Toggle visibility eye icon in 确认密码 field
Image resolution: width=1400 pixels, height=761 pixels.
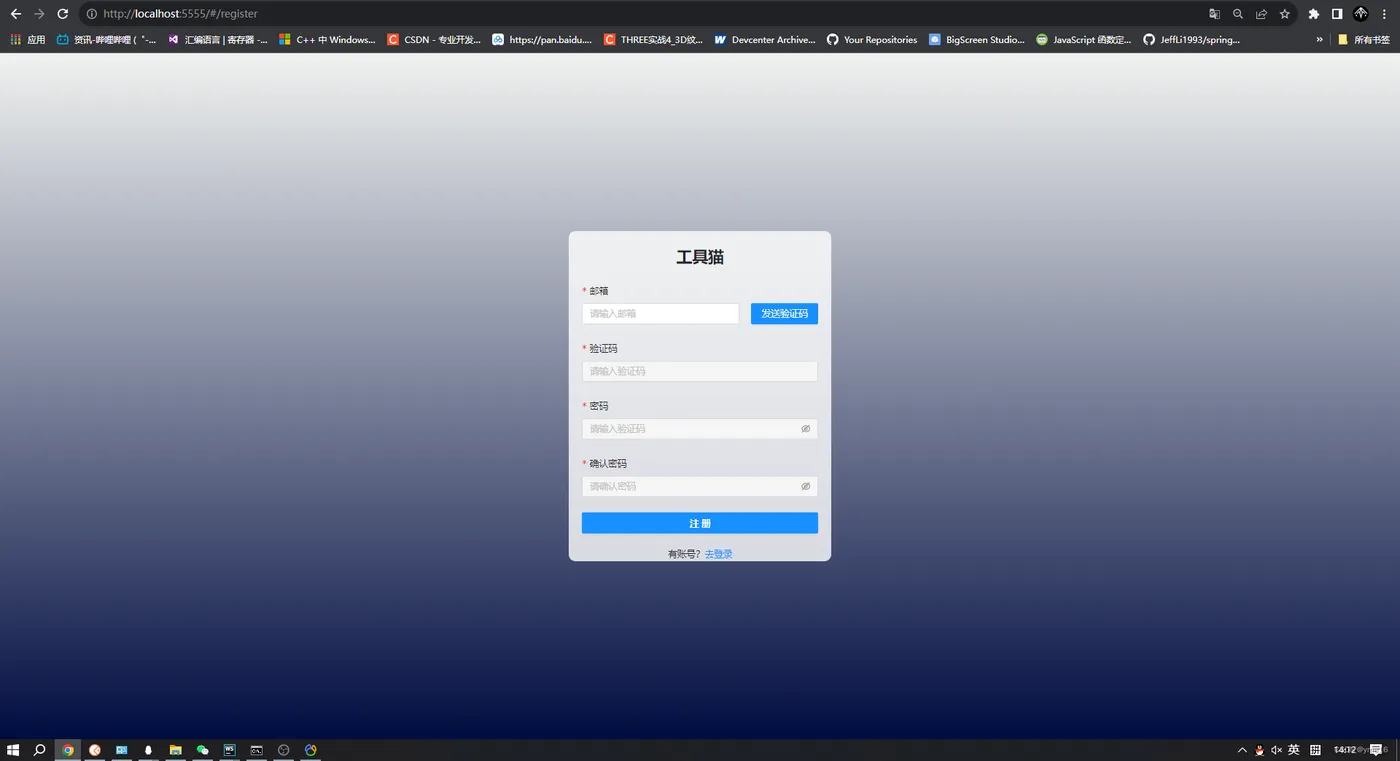coord(806,486)
